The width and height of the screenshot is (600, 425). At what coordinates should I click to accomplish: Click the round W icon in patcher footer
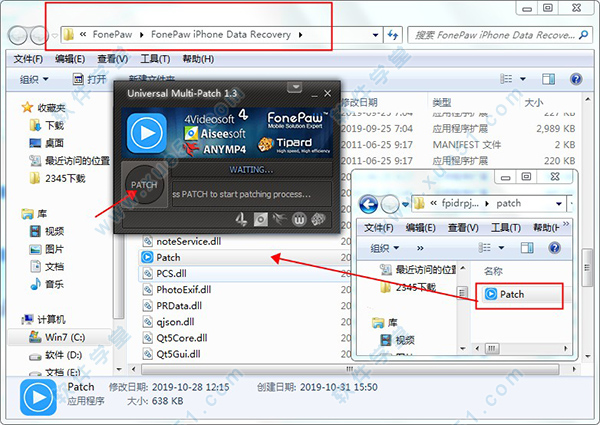(x=299, y=220)
